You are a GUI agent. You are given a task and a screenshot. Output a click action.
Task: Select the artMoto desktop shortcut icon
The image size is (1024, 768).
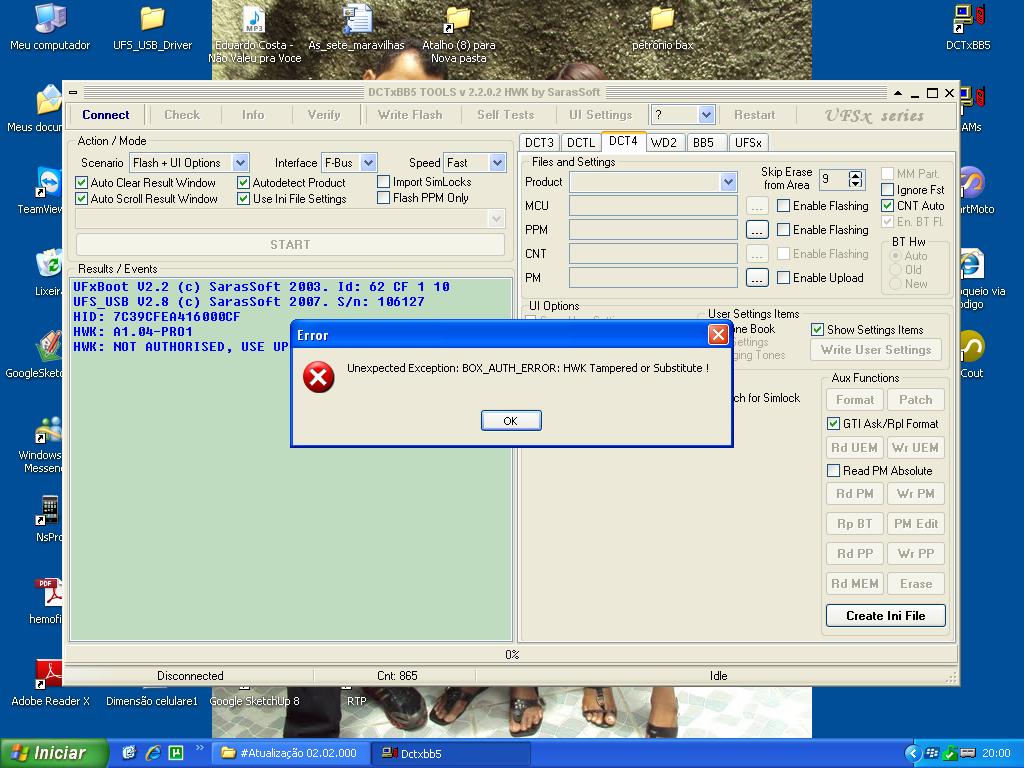(972, 182)
